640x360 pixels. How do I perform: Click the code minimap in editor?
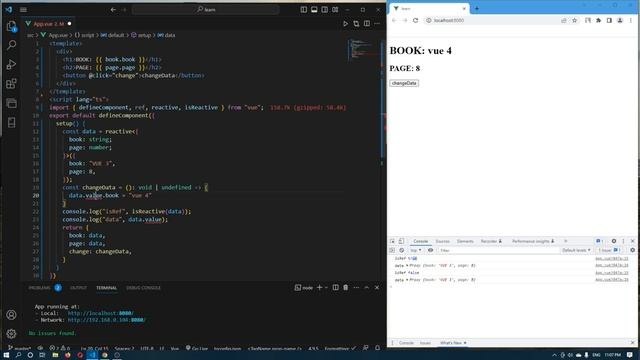pos(363,49)
